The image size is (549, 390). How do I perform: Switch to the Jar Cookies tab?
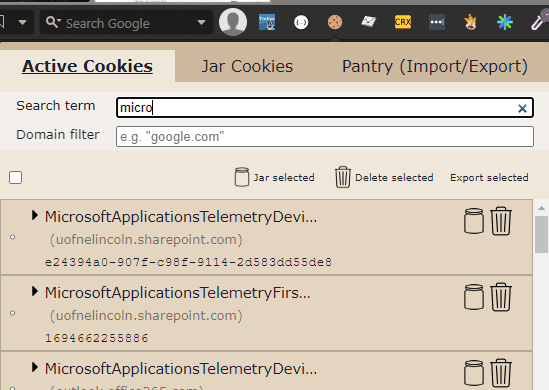247,66
